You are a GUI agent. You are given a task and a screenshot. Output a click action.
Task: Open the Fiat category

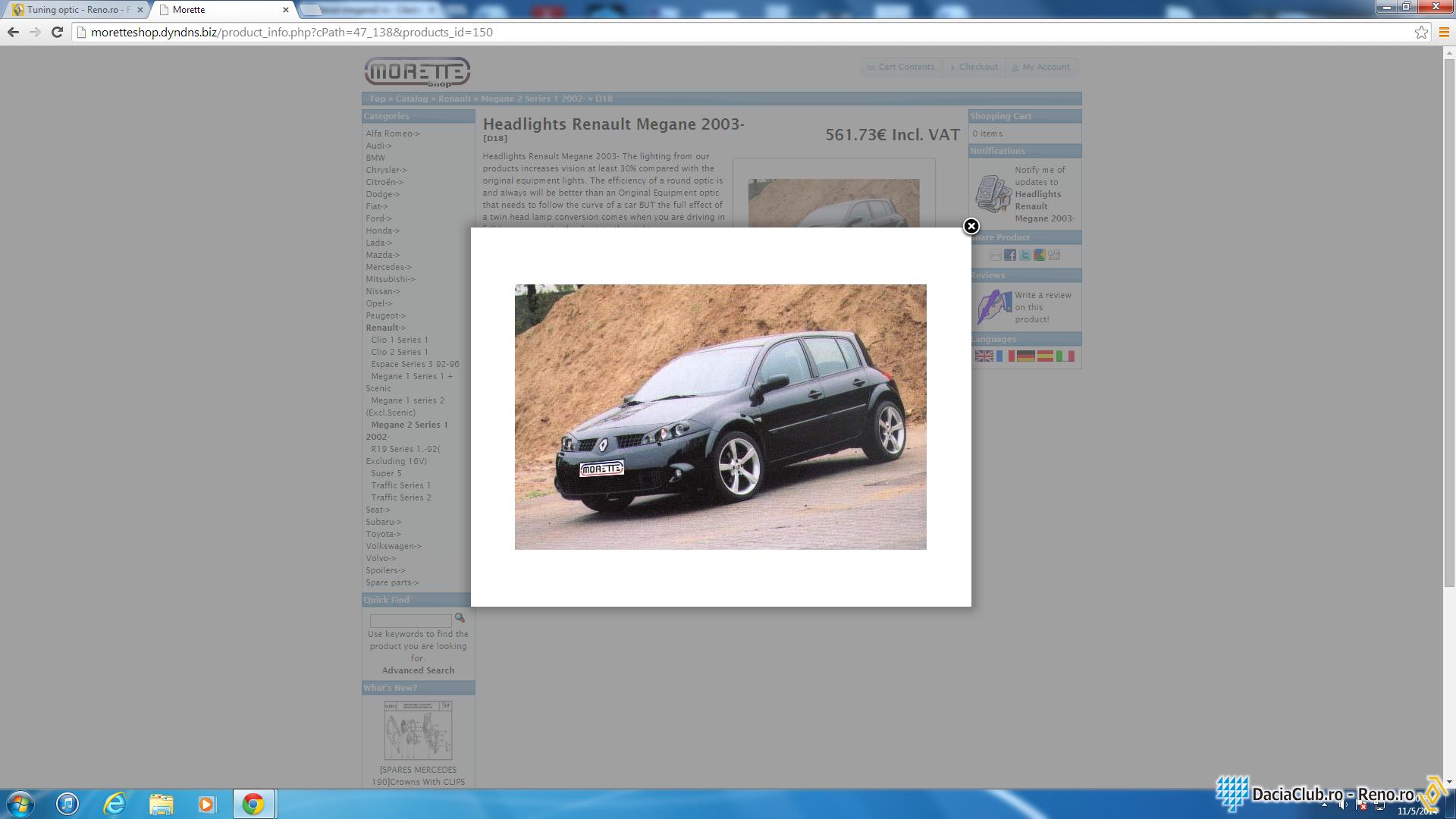click(377, 206)
